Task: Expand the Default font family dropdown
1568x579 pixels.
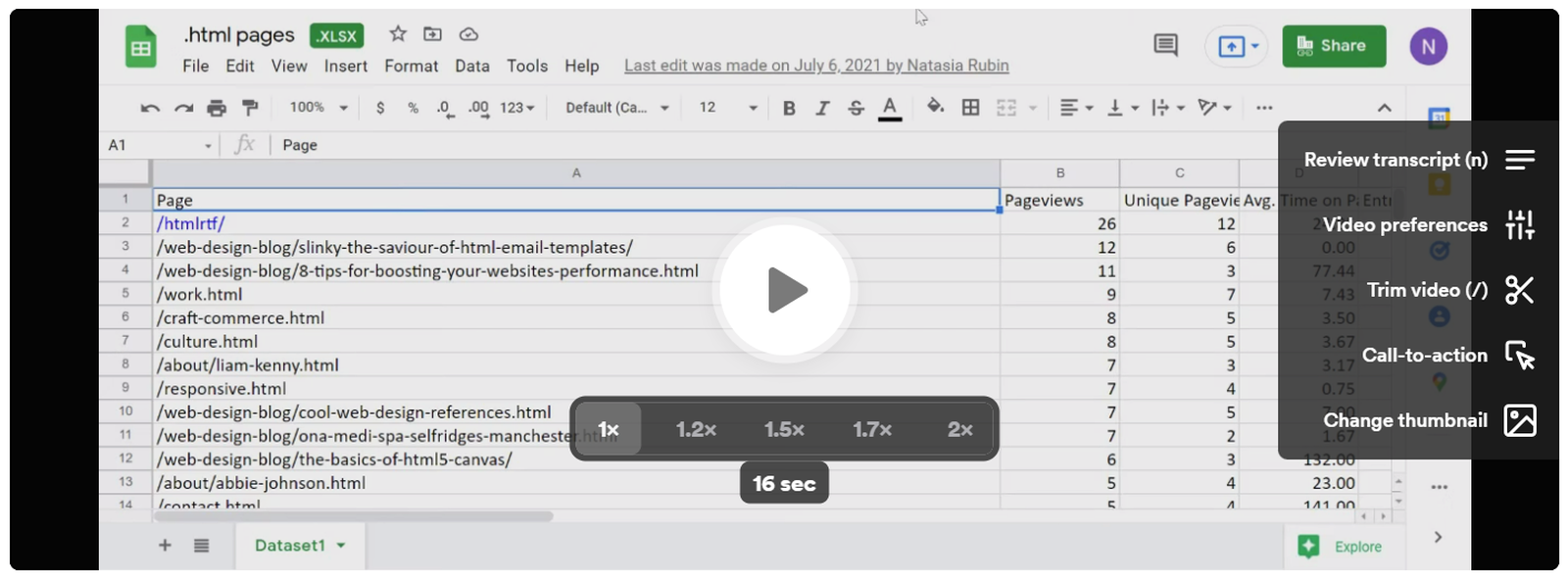Action: pyautogui.click(x=616, y=108)
